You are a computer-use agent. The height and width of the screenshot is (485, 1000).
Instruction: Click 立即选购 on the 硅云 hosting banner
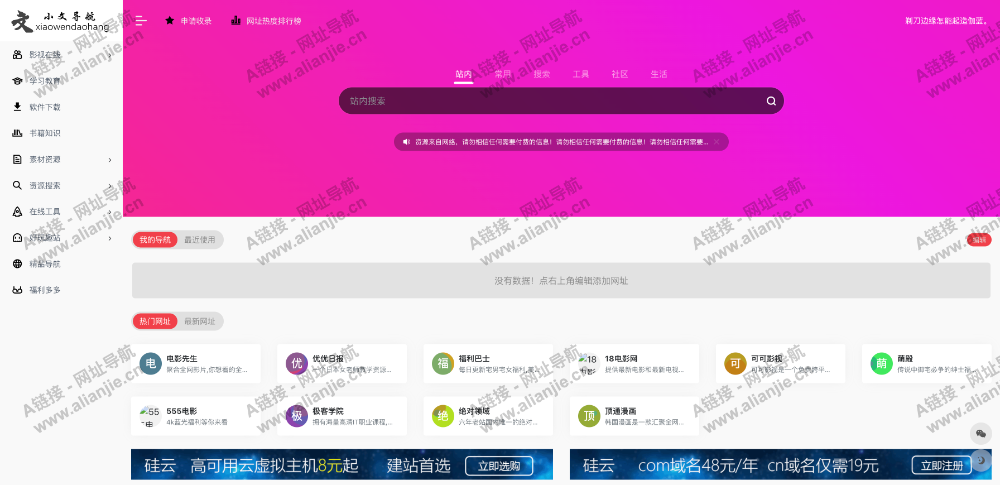tap(499, 466)
